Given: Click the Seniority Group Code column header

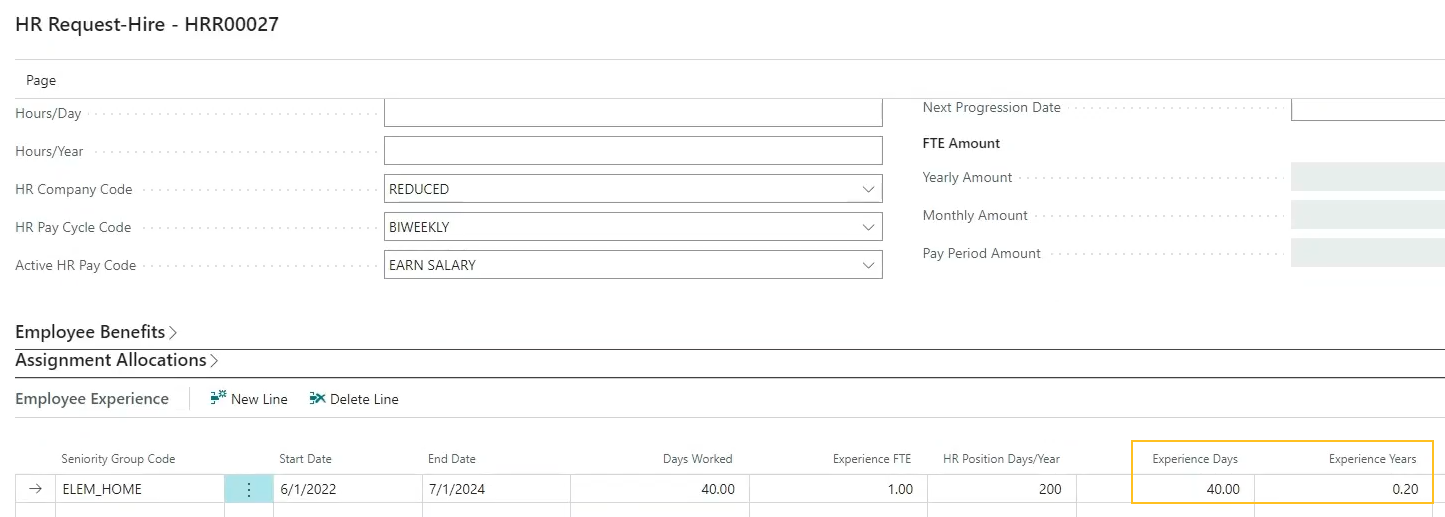Looking at the screenshot, I should pos(118,459).
